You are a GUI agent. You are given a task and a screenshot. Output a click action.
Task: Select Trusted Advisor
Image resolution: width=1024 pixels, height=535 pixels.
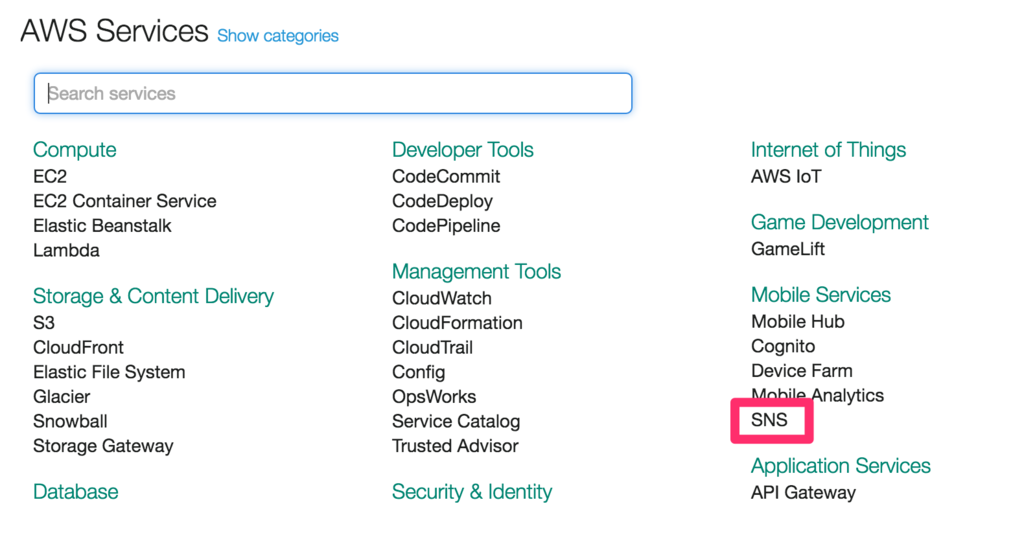(455, 446)
